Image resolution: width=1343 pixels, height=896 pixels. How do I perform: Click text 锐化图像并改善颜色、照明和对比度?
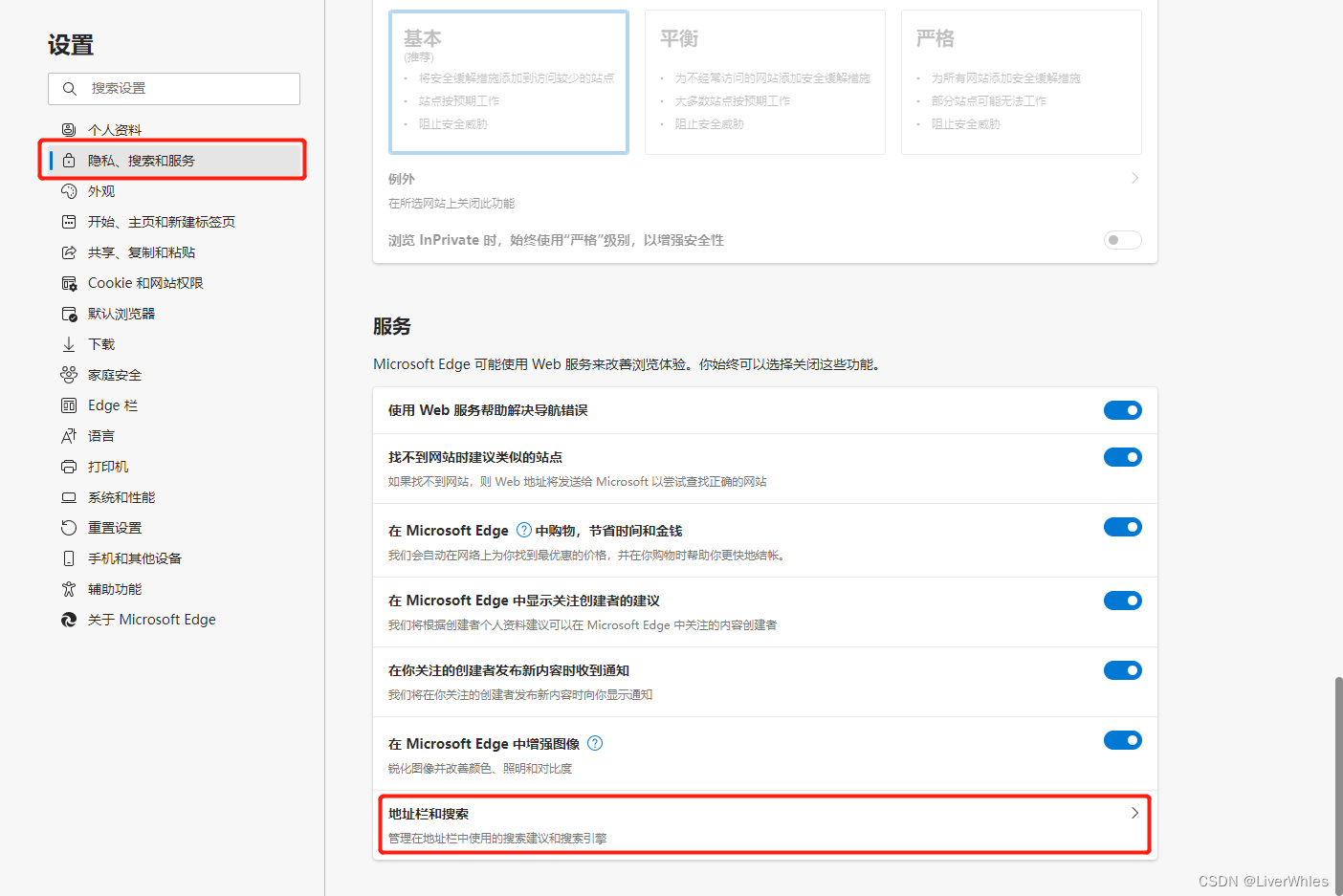click(x=480, y=769)
